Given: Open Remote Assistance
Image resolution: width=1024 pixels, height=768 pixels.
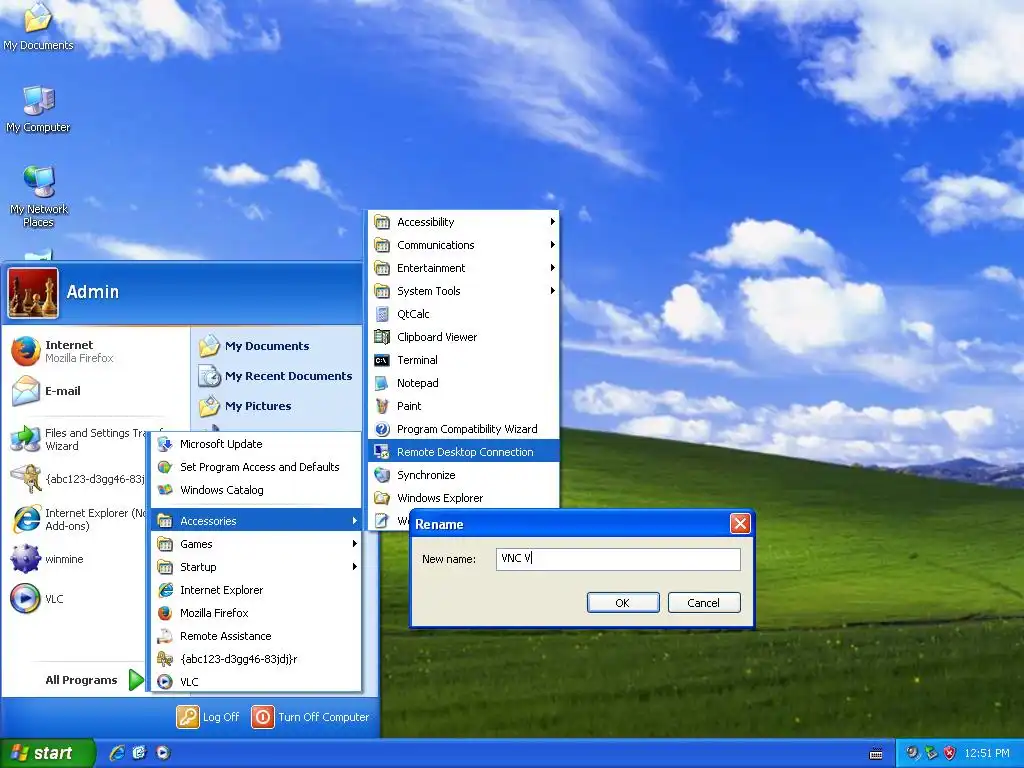Looking at the screenshot, I should pyautogui.click(x=256, y=636).
